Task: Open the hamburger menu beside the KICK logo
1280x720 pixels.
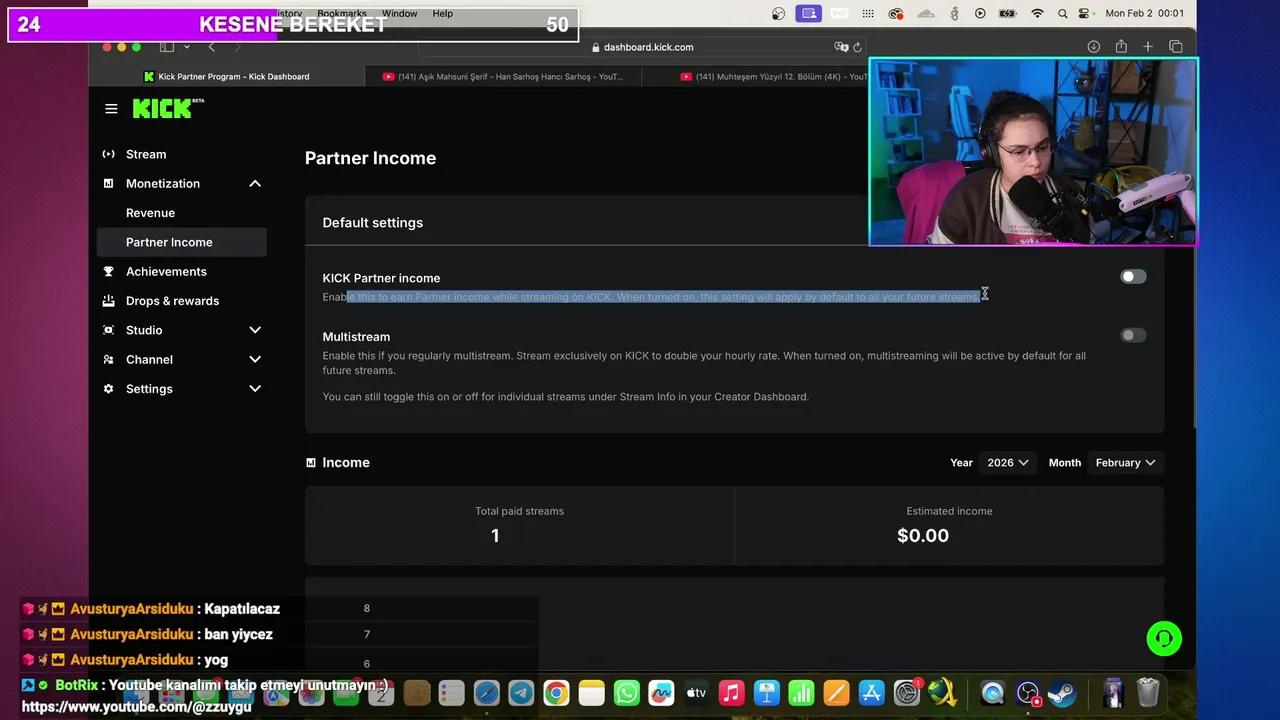Action: 111,109
